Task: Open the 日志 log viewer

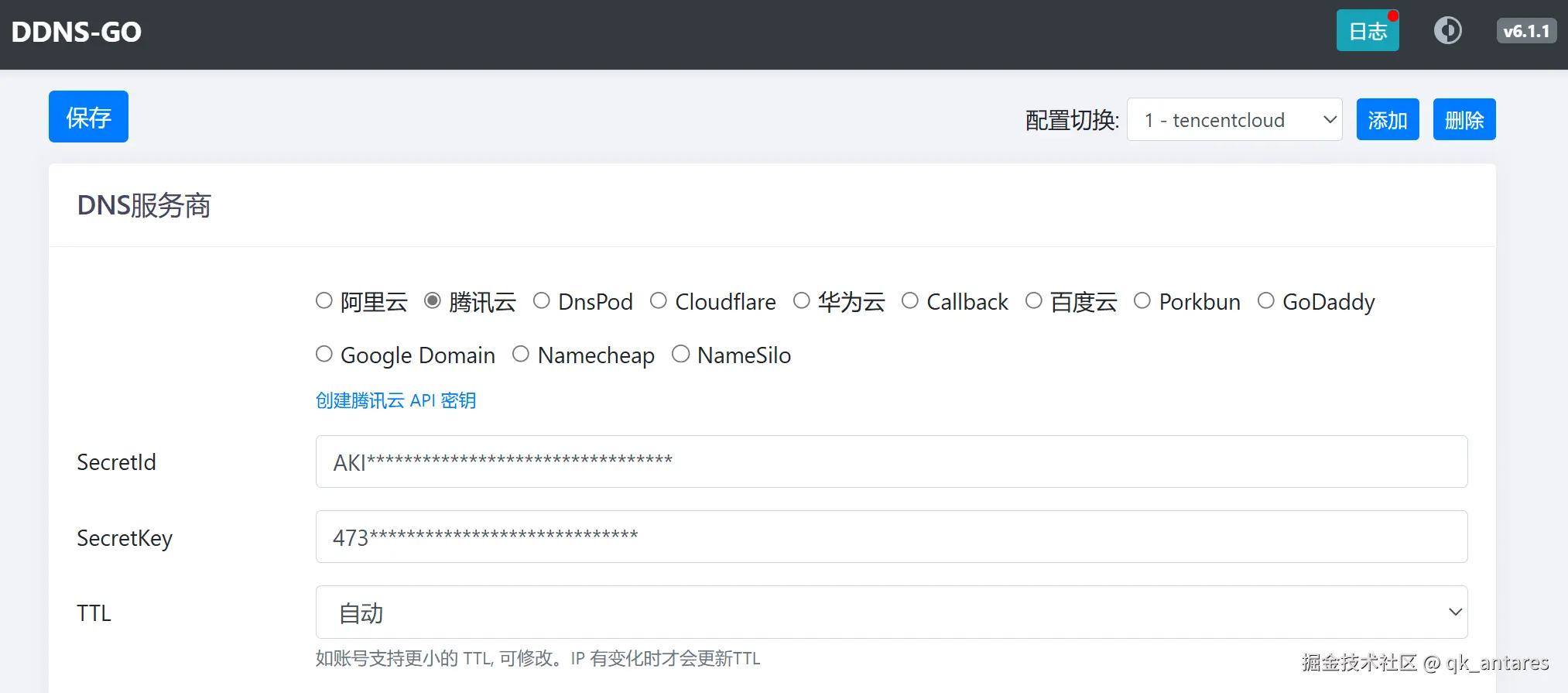Action: [x=1368, y=31]
